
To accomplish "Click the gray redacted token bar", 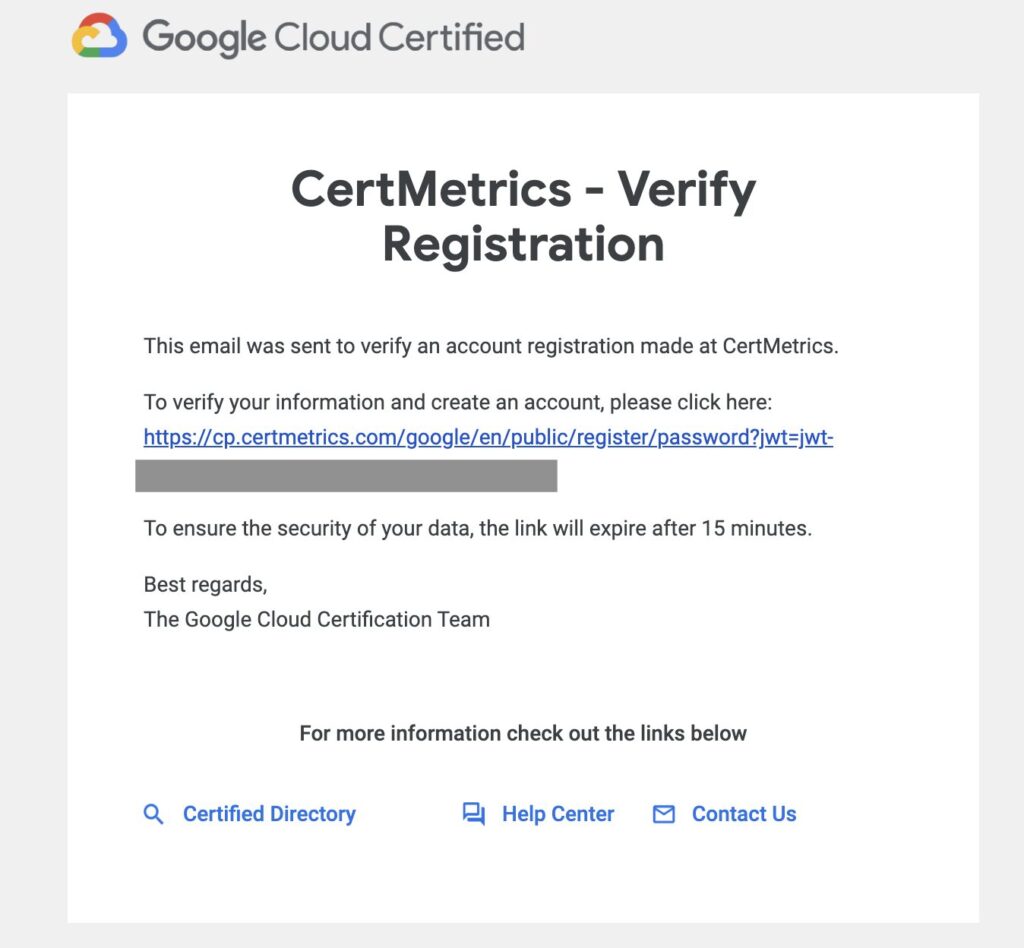I will click(346, 475).
